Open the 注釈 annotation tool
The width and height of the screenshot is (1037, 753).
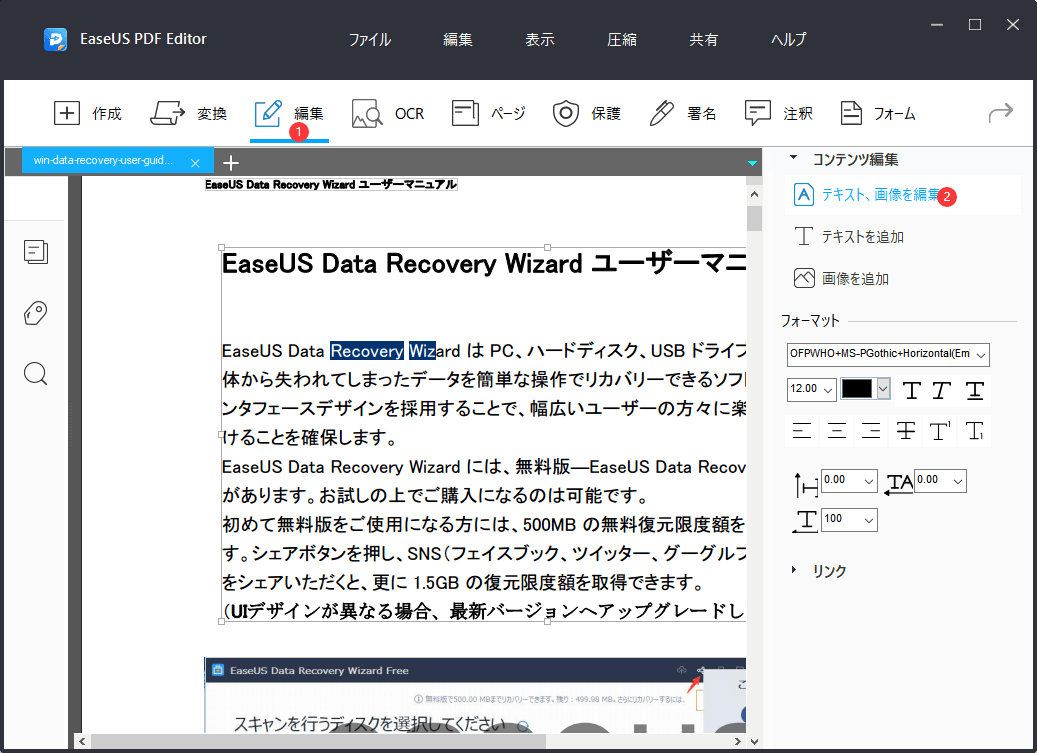coord(779,113)
